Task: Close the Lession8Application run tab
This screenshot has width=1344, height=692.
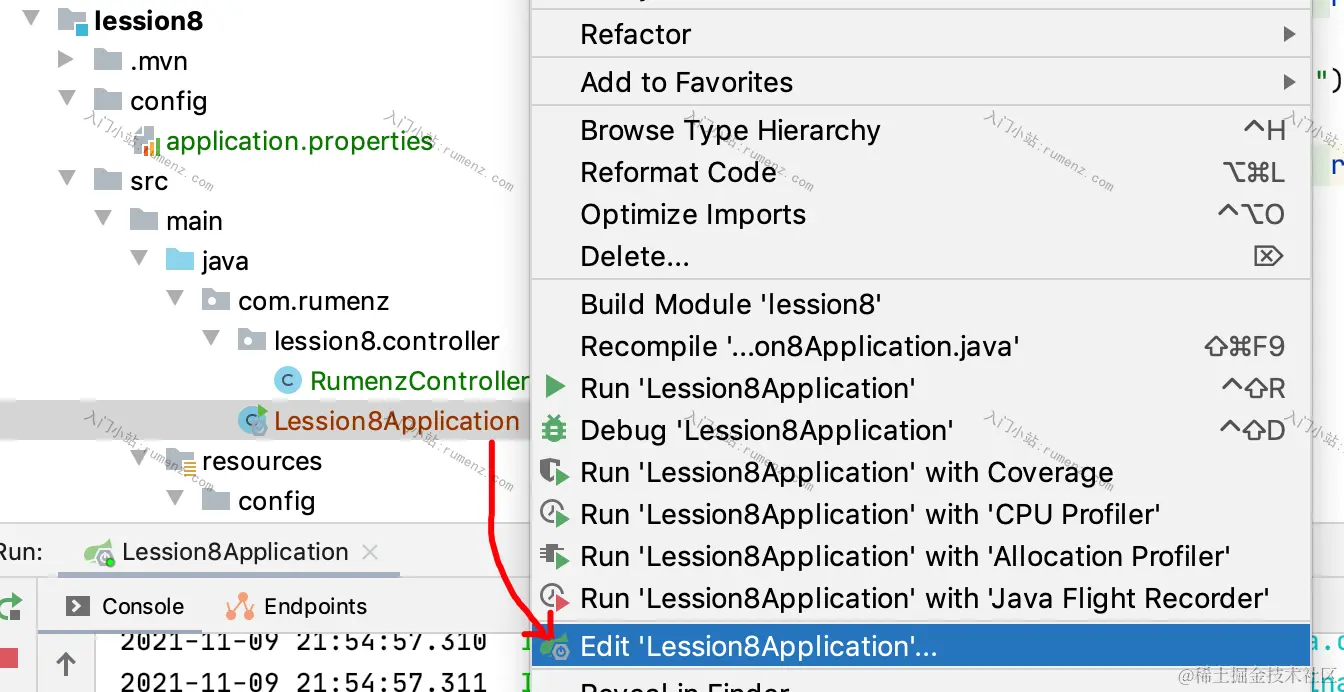Action: tap(370, 552)
